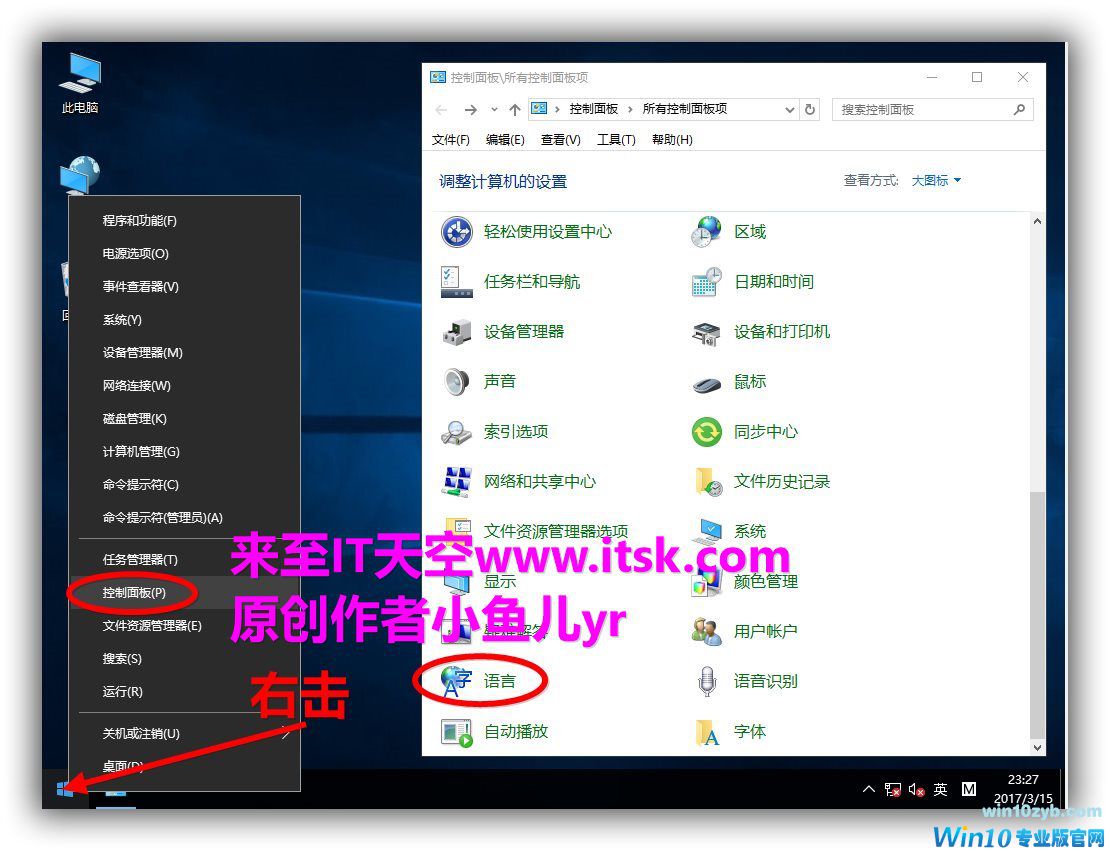Viewport: 1110px width, 851px height.
Task: Open the Region (区域) globe icon
Action: tap(706, 232)
